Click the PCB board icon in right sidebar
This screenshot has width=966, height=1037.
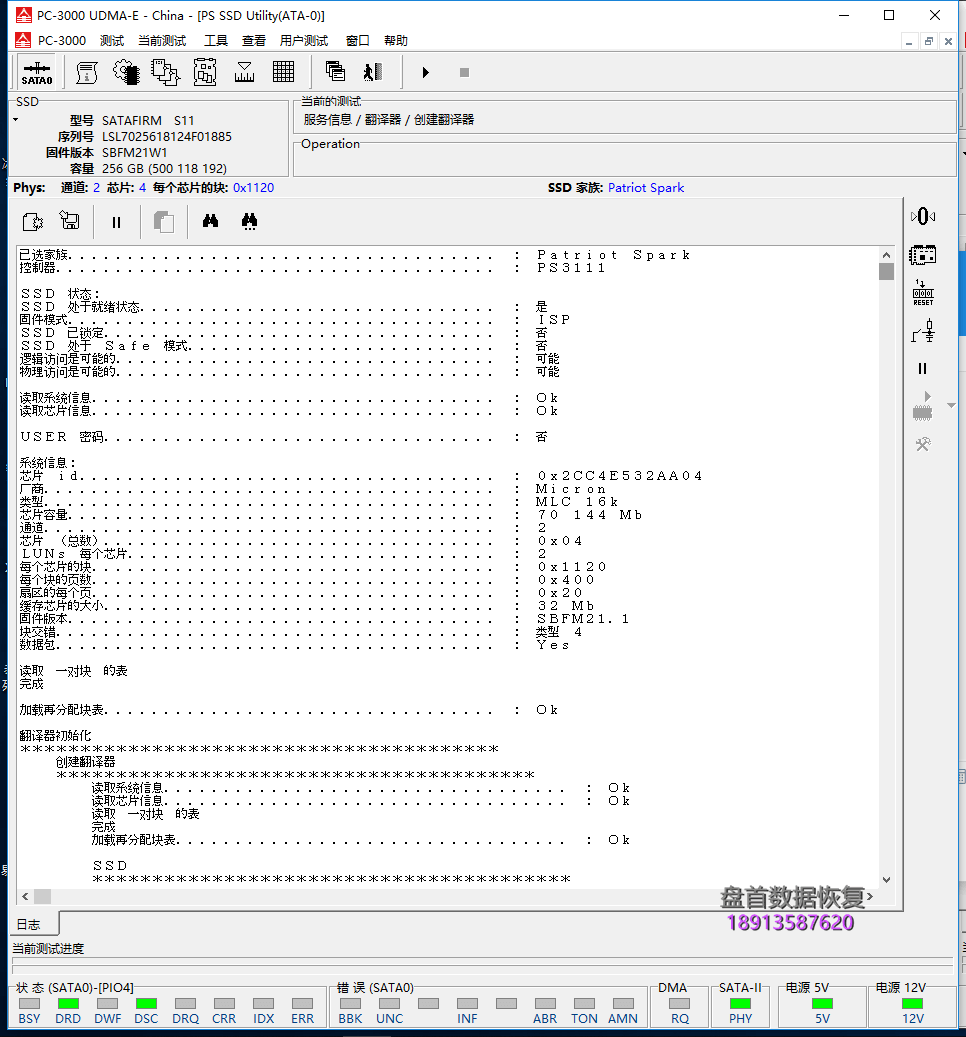[922, 255]
